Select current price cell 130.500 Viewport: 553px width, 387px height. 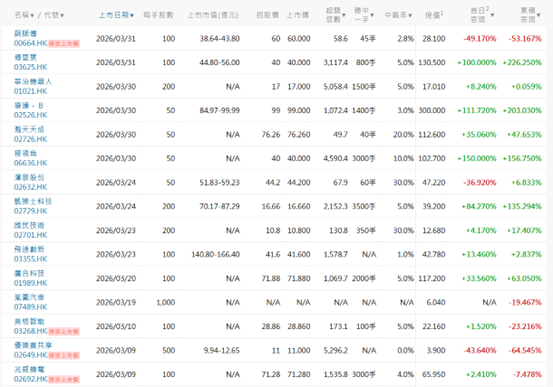432,63
